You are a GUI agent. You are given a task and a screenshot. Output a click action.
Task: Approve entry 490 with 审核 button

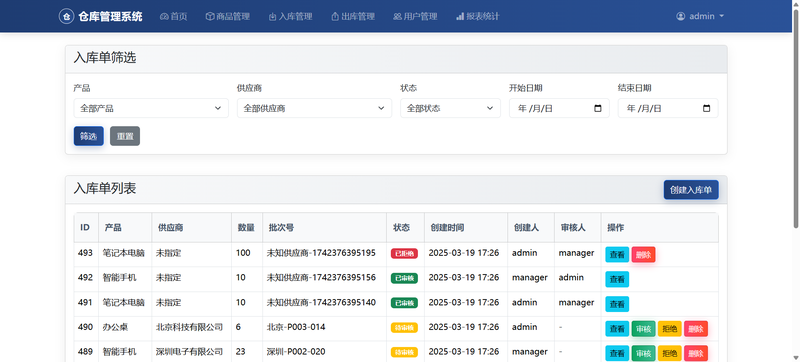click(643, 329)
